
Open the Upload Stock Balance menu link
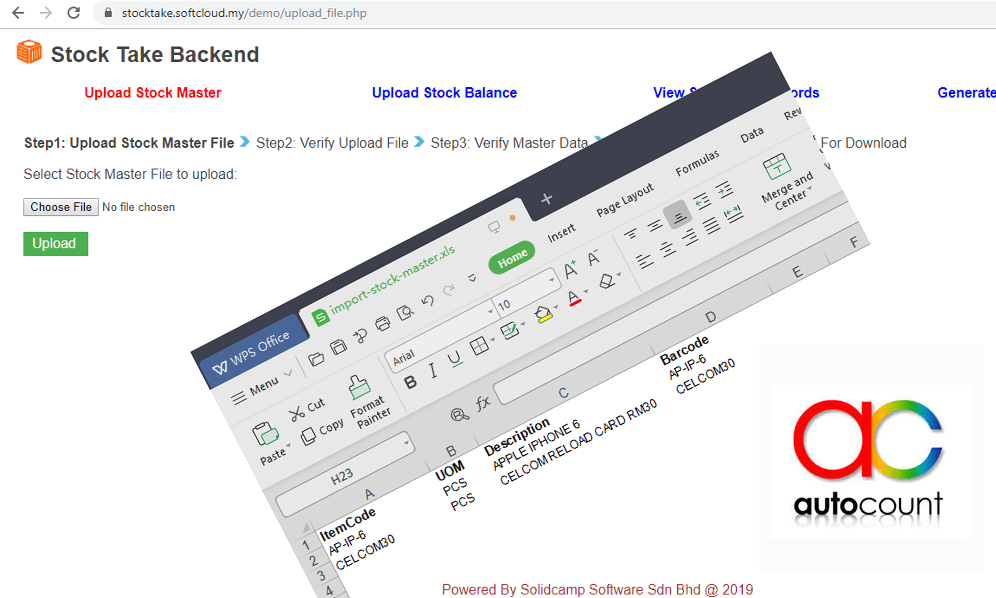pos(444,93)
